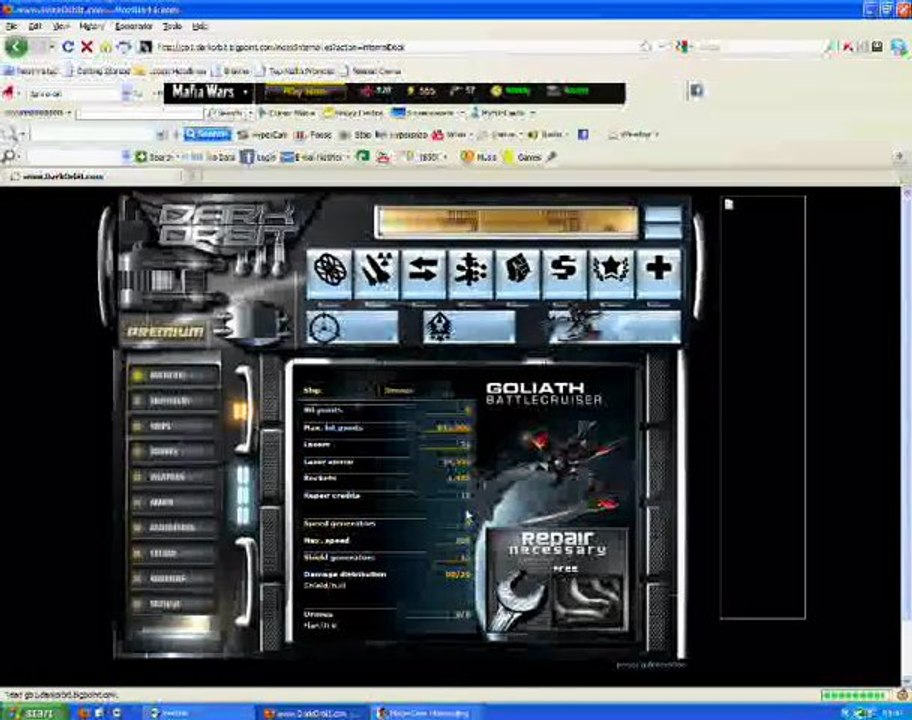Screen dimensions: 912x720
Task: Select the Ships item in left sidebar
Action: point(173,426)
